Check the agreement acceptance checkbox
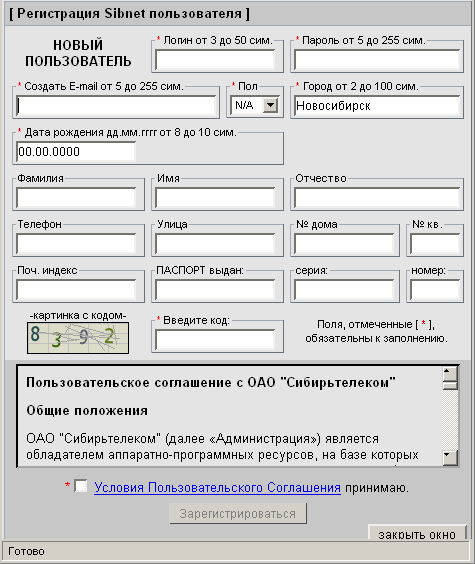 point(81,486)
